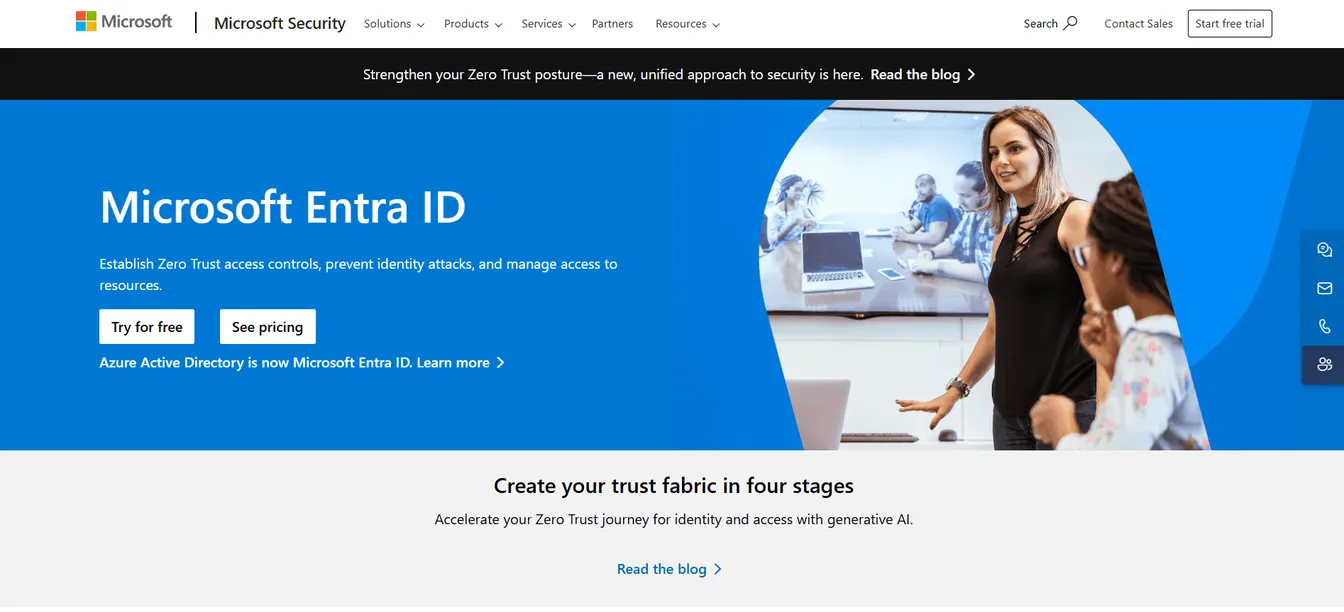1344x612 pixels.
Task: Click the email envelope icon in side panel
Action: point(1324,288)
